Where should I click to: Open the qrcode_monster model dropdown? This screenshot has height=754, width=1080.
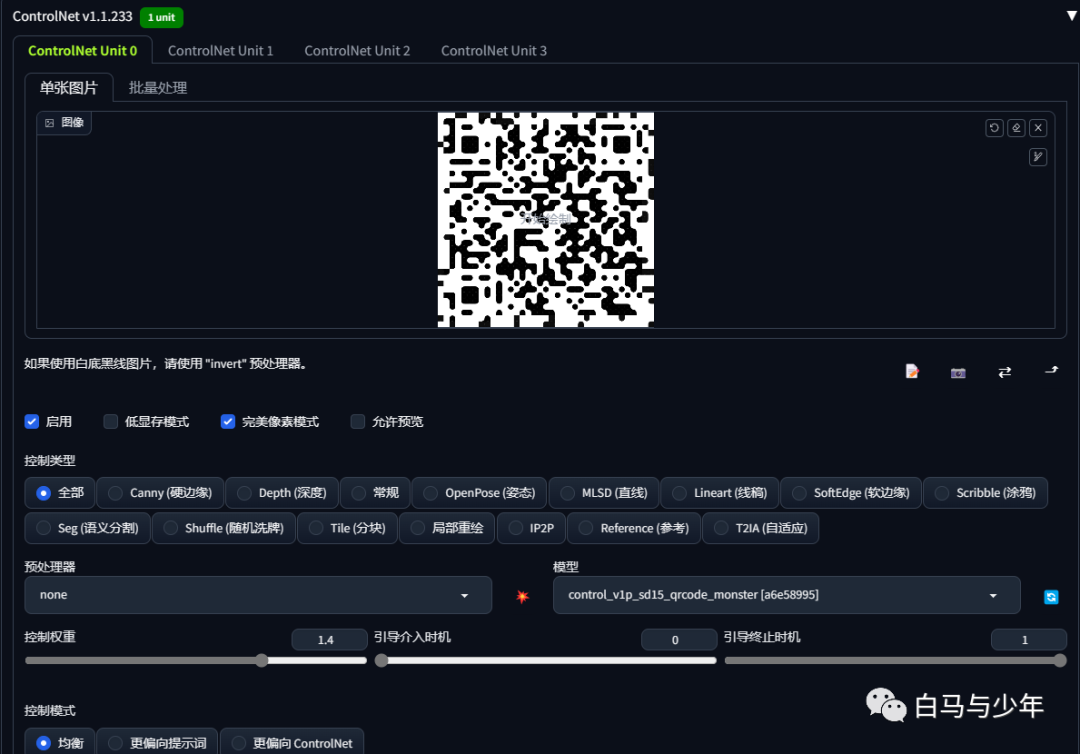point(787,595)
